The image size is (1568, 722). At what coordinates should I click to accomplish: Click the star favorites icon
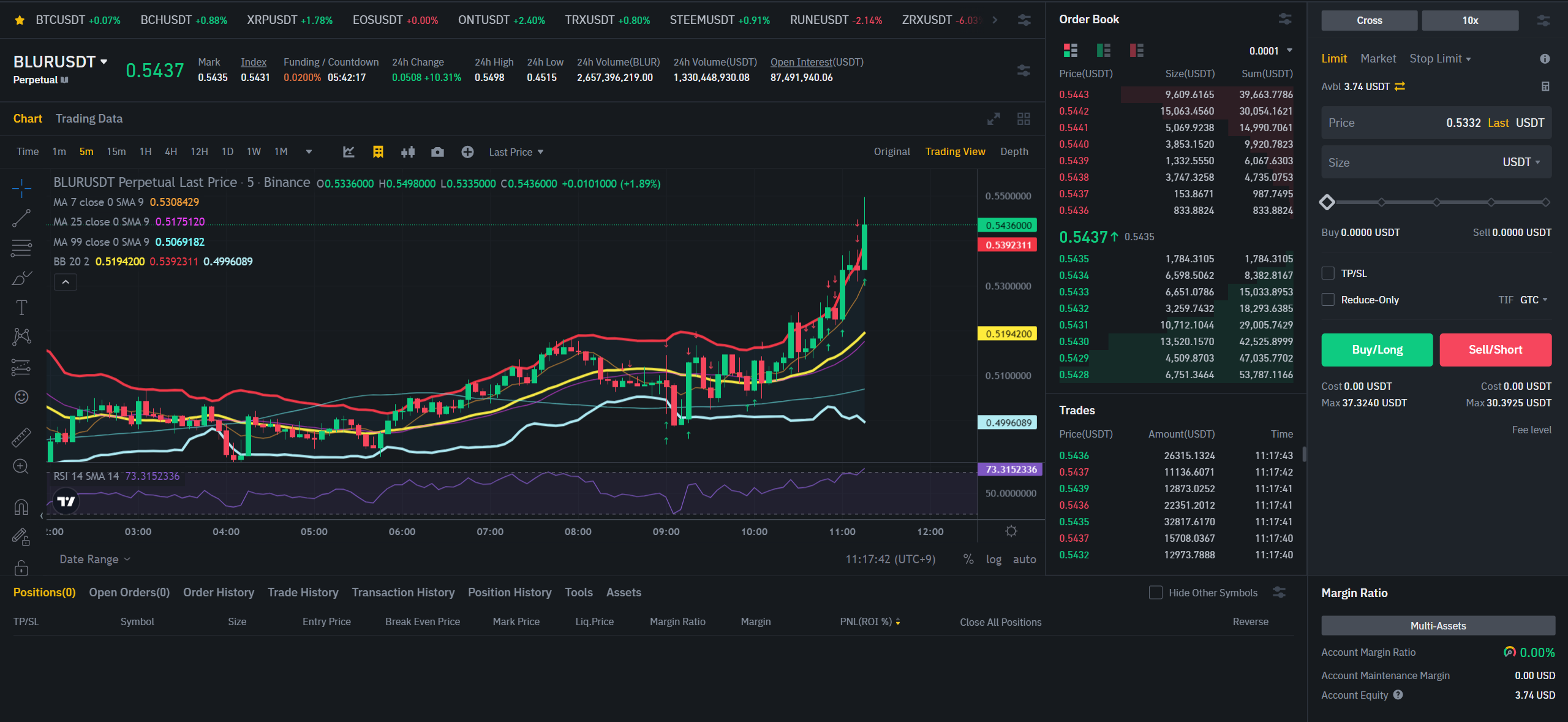click(x=20, y=20)
